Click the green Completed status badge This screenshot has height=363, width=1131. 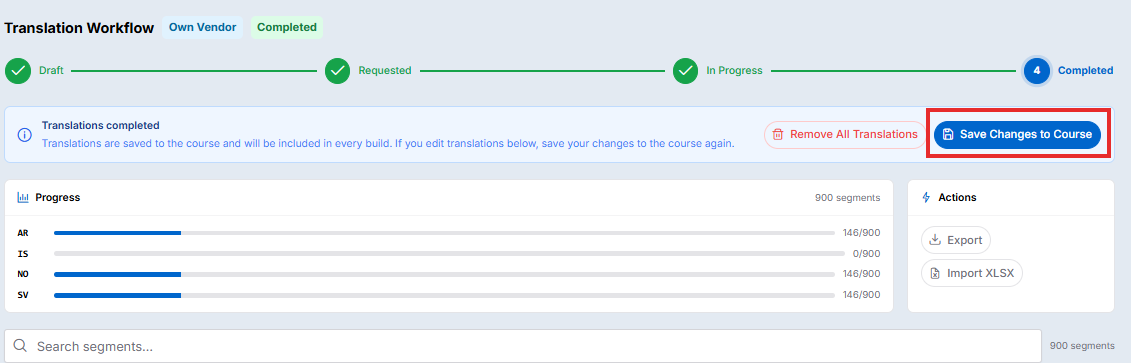(x=286, y=27)
